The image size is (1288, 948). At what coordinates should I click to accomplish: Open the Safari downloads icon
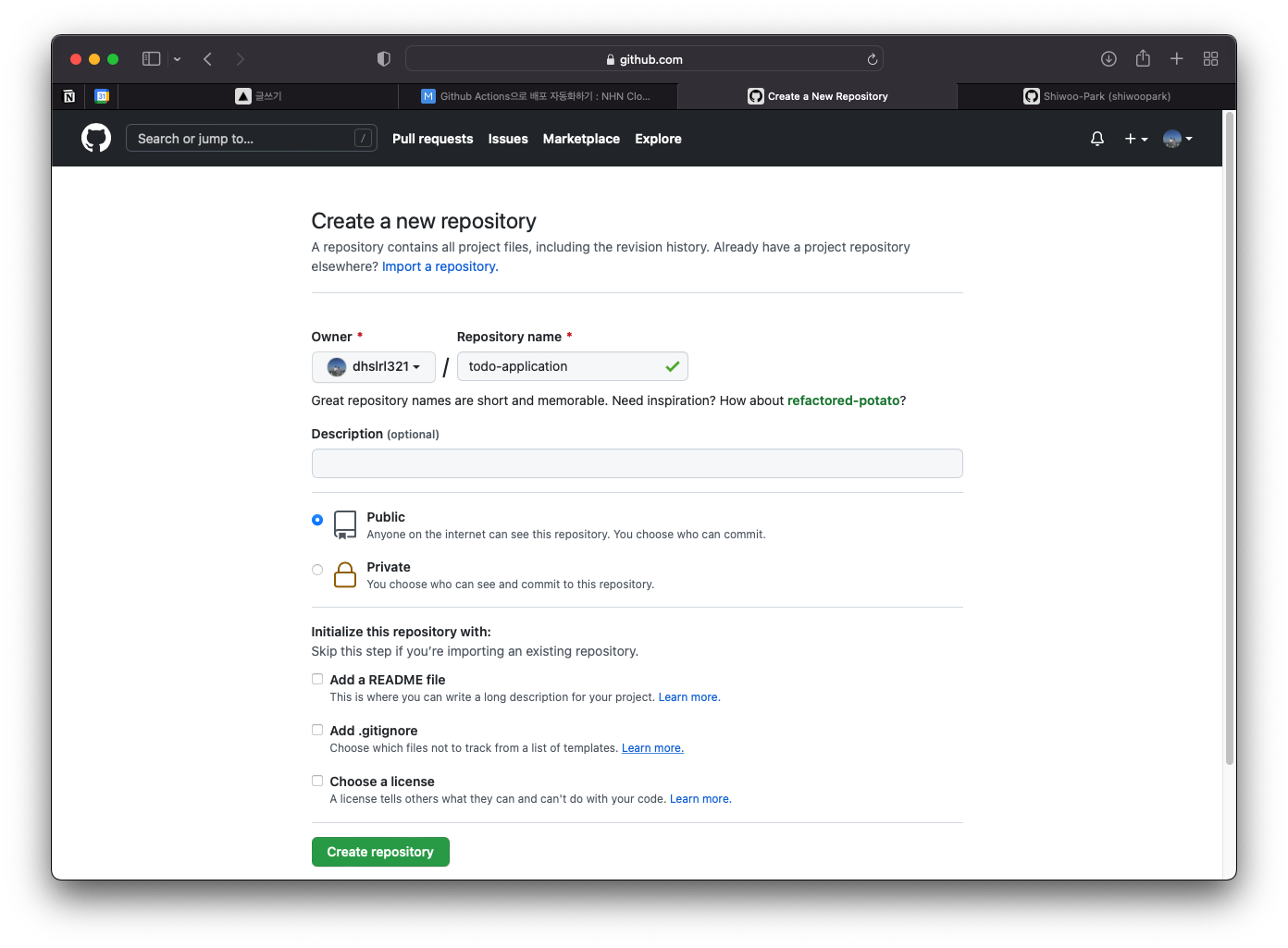[x=1108, y=59]
